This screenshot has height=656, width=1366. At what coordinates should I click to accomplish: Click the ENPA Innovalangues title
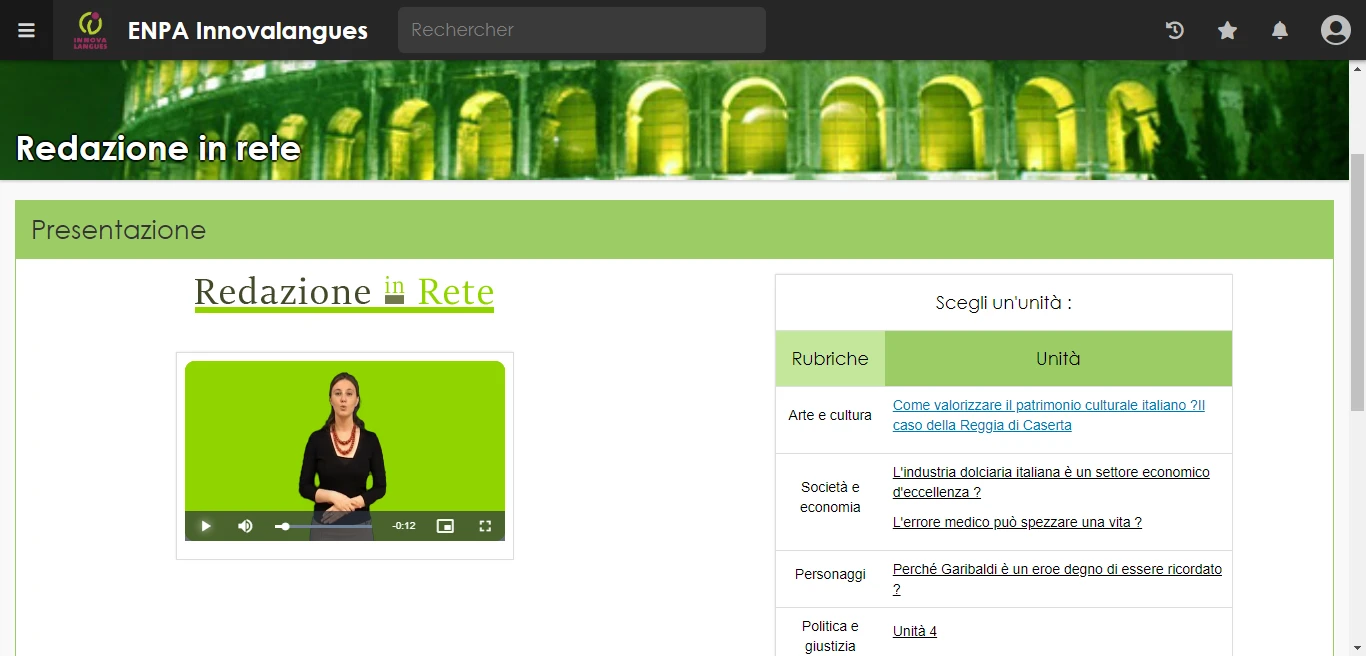pyautogui.click(x=248, y=31)
